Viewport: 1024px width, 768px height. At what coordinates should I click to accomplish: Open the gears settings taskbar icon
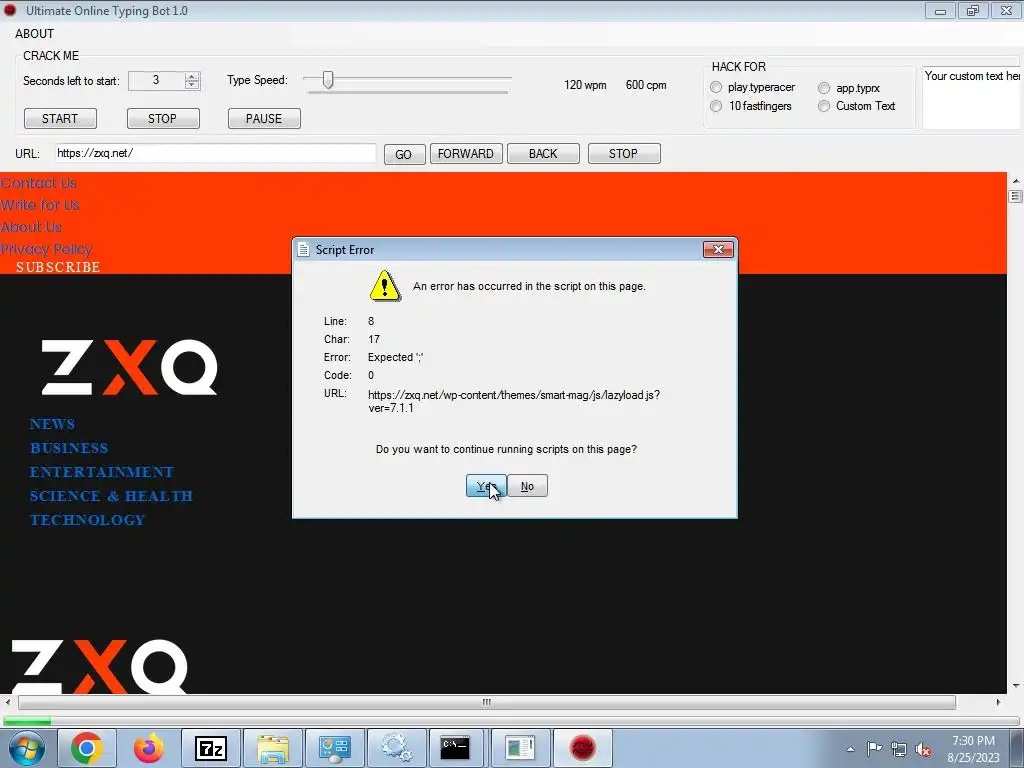pos(396,748)
